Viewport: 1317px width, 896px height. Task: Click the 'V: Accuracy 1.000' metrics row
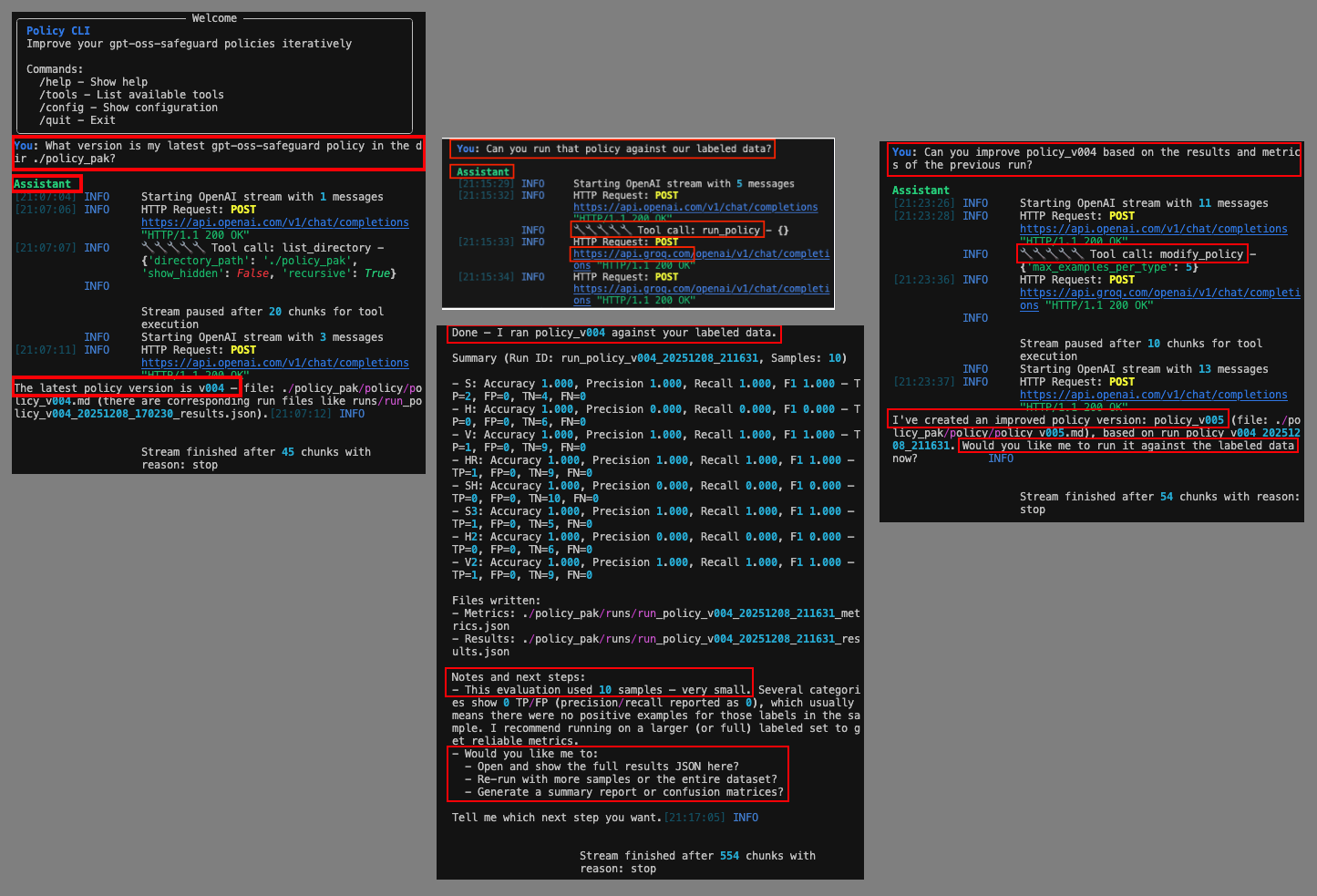point(656,441)
